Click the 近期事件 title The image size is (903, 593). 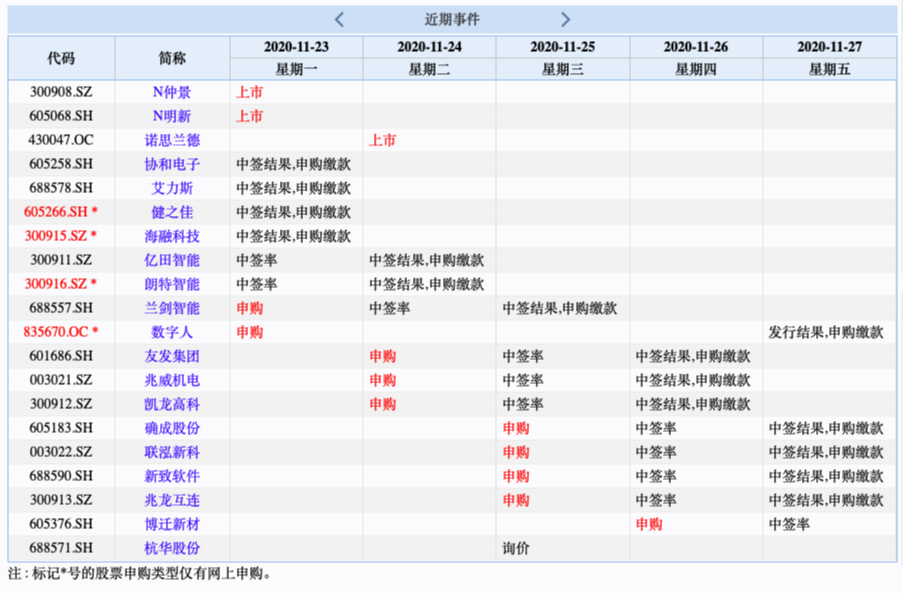pos(451,19)
